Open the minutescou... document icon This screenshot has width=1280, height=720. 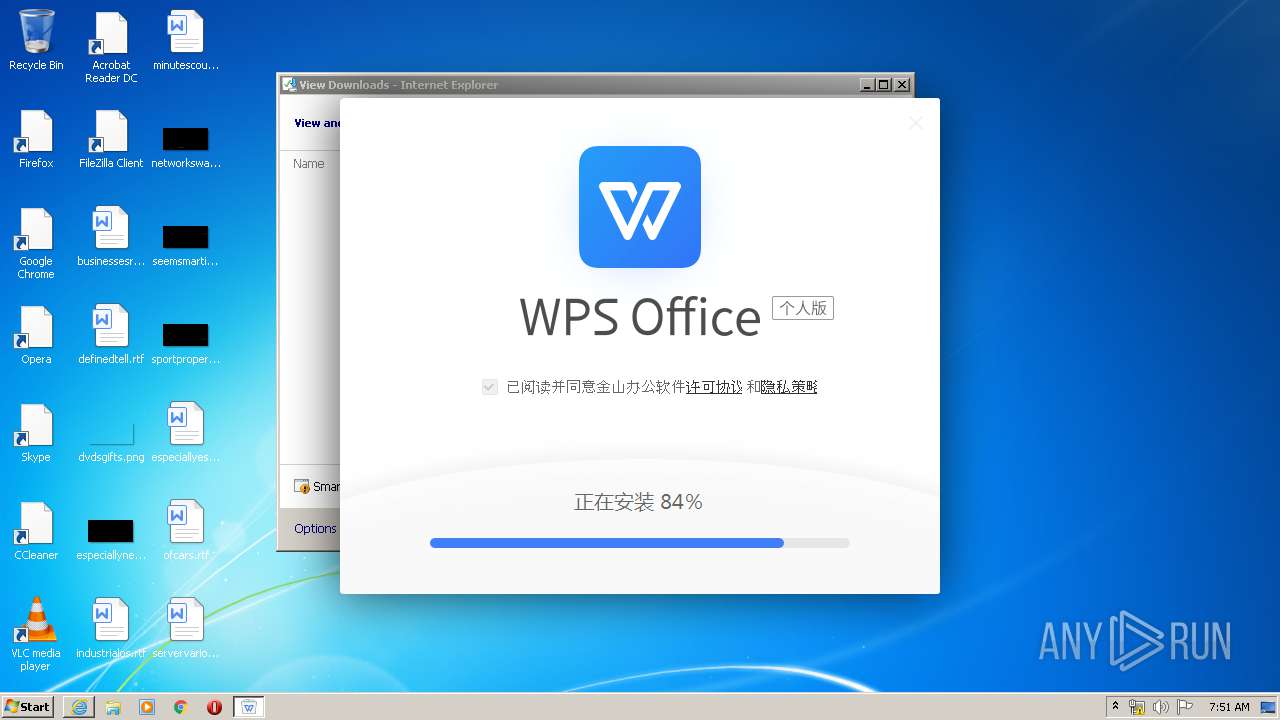point(185,40)
